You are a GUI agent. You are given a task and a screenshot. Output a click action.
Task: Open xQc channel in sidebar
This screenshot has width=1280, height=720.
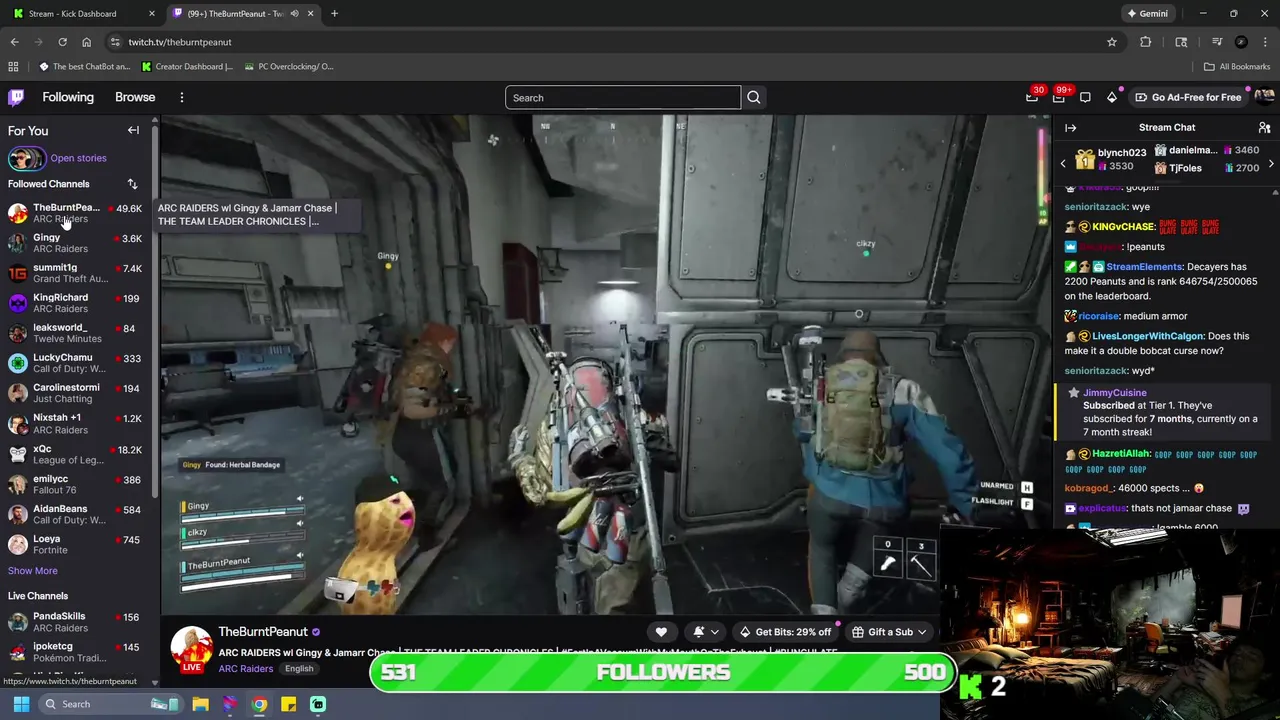tap(77, 454)
